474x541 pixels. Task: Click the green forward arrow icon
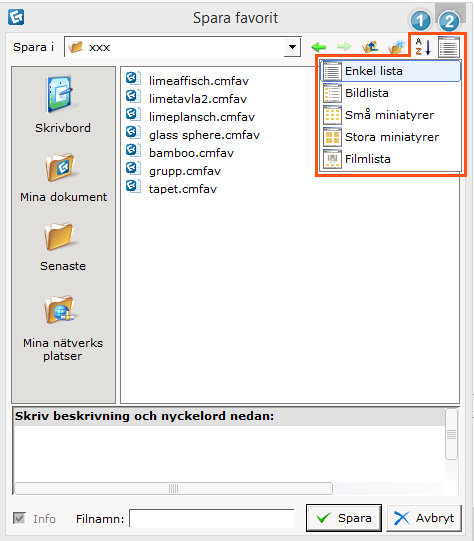click(344, 47)
